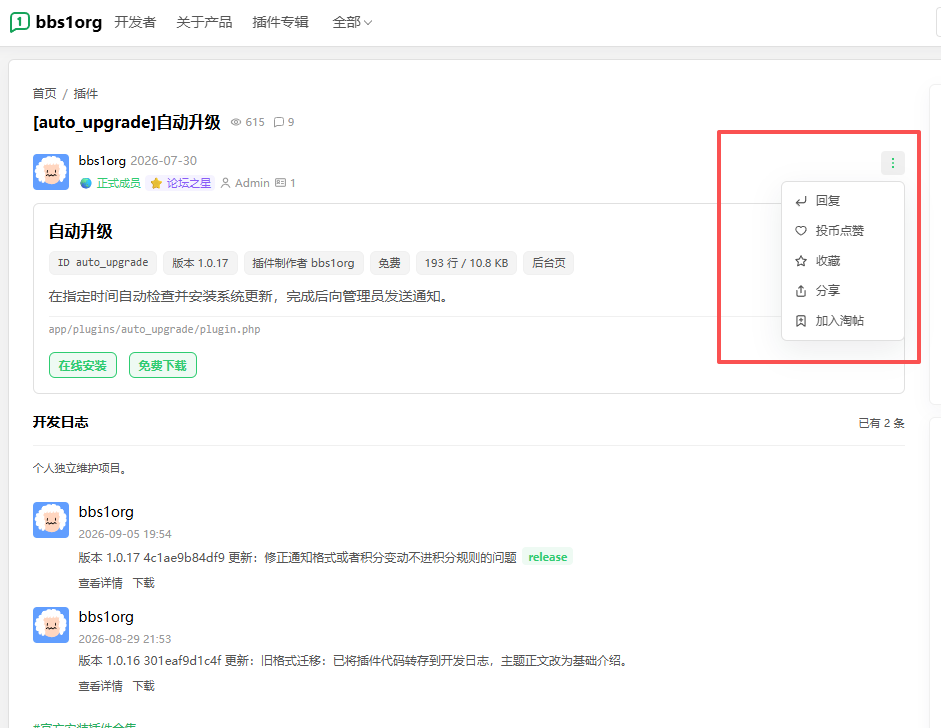
Task: Click the heart icon for 投币点赞
Action: click(801, 231)
